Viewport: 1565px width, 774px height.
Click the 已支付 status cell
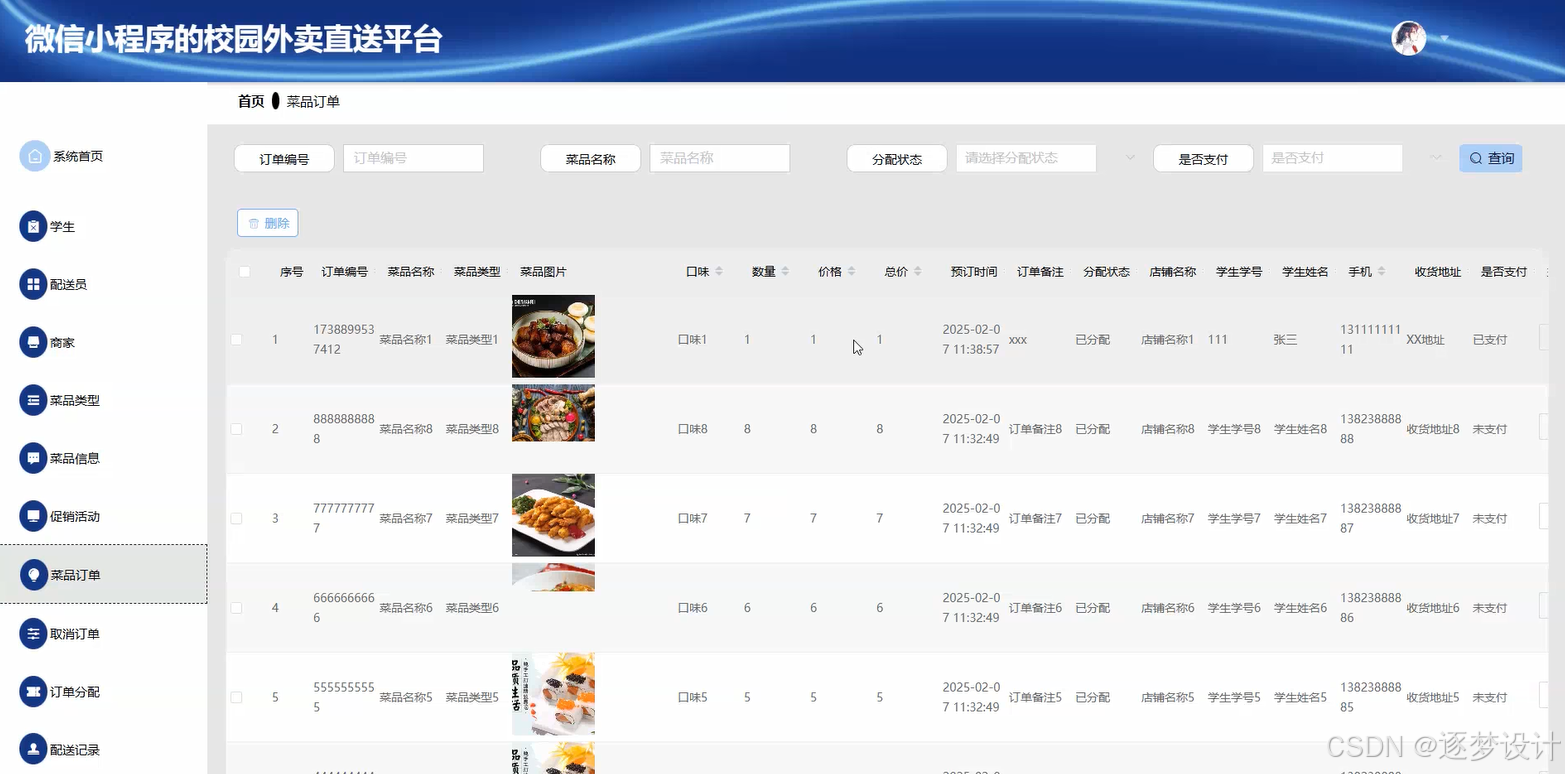[x=1490, y=340]
